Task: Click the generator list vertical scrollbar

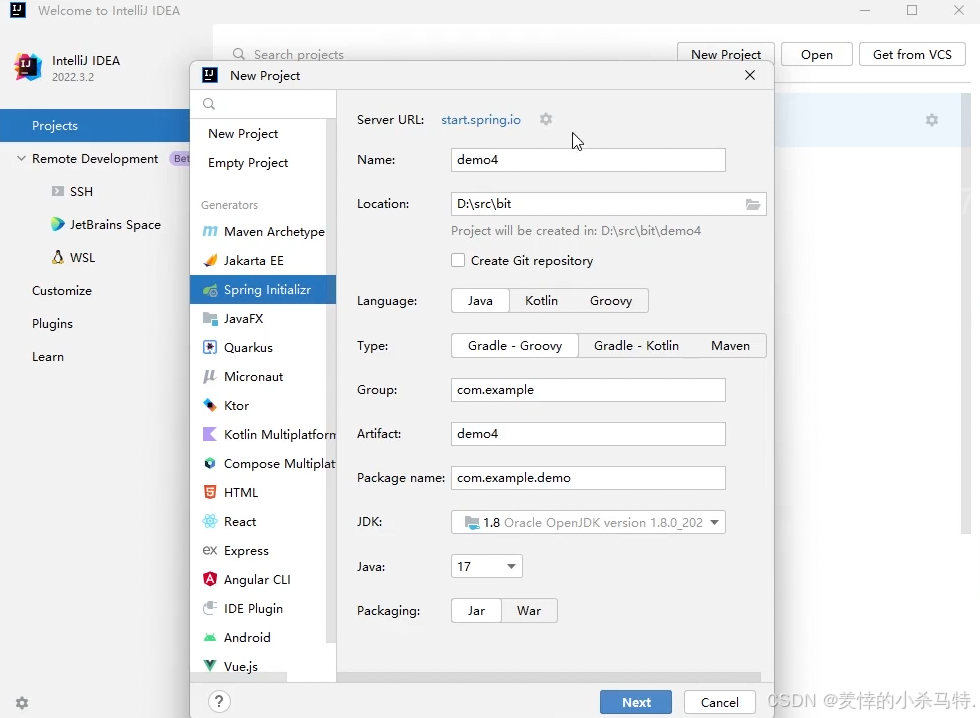Action: click(x=331, y=381)
